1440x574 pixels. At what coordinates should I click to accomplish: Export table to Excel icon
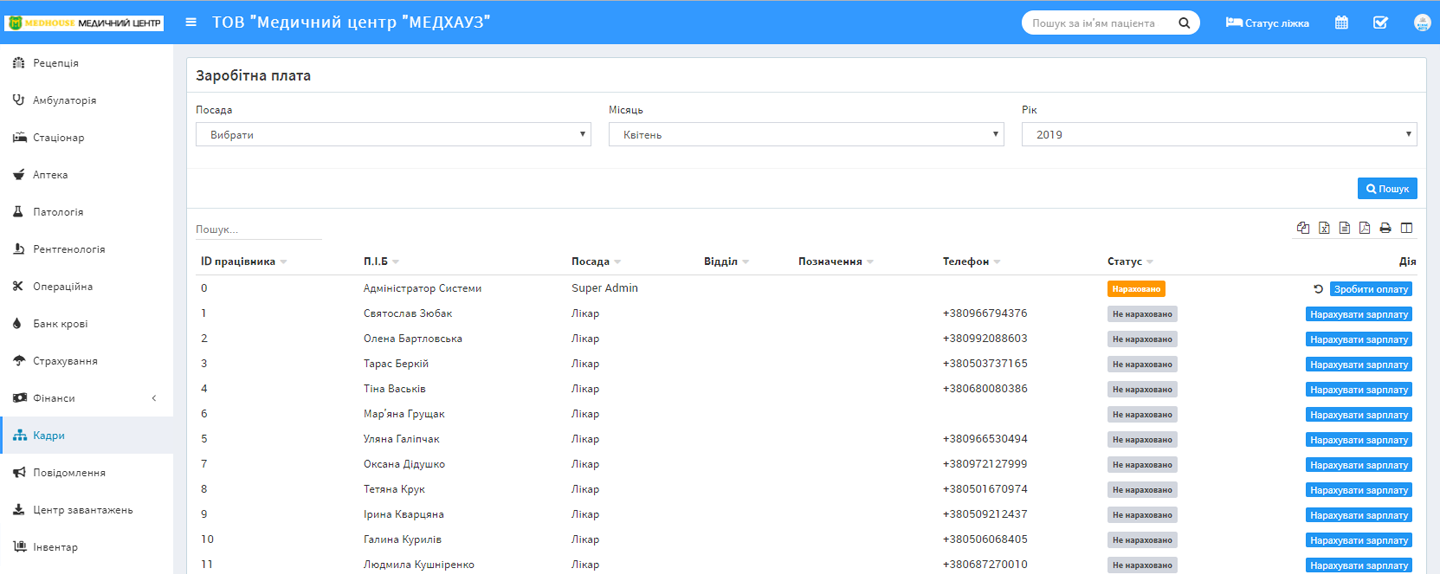pos(1324,228)
